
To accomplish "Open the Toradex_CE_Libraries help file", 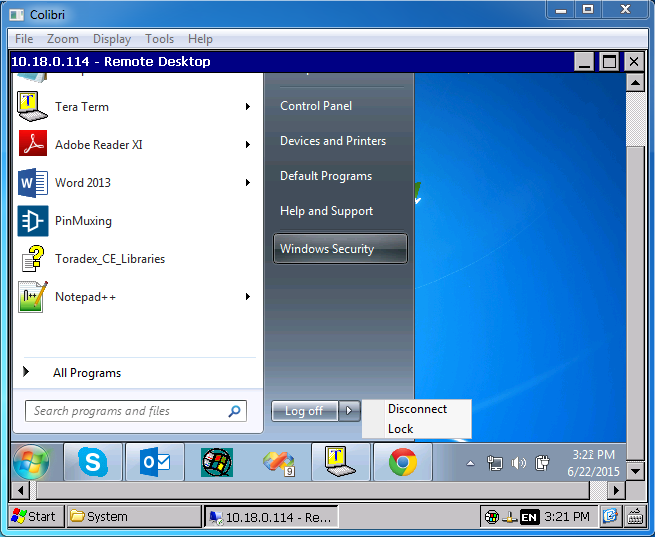I will click(x=133, y=258).
